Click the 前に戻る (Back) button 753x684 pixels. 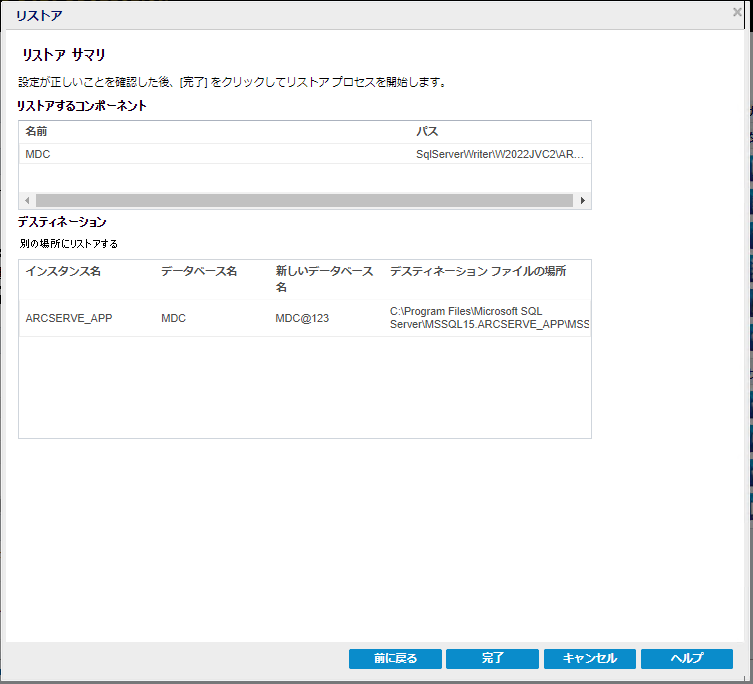[x=395, y=658]
